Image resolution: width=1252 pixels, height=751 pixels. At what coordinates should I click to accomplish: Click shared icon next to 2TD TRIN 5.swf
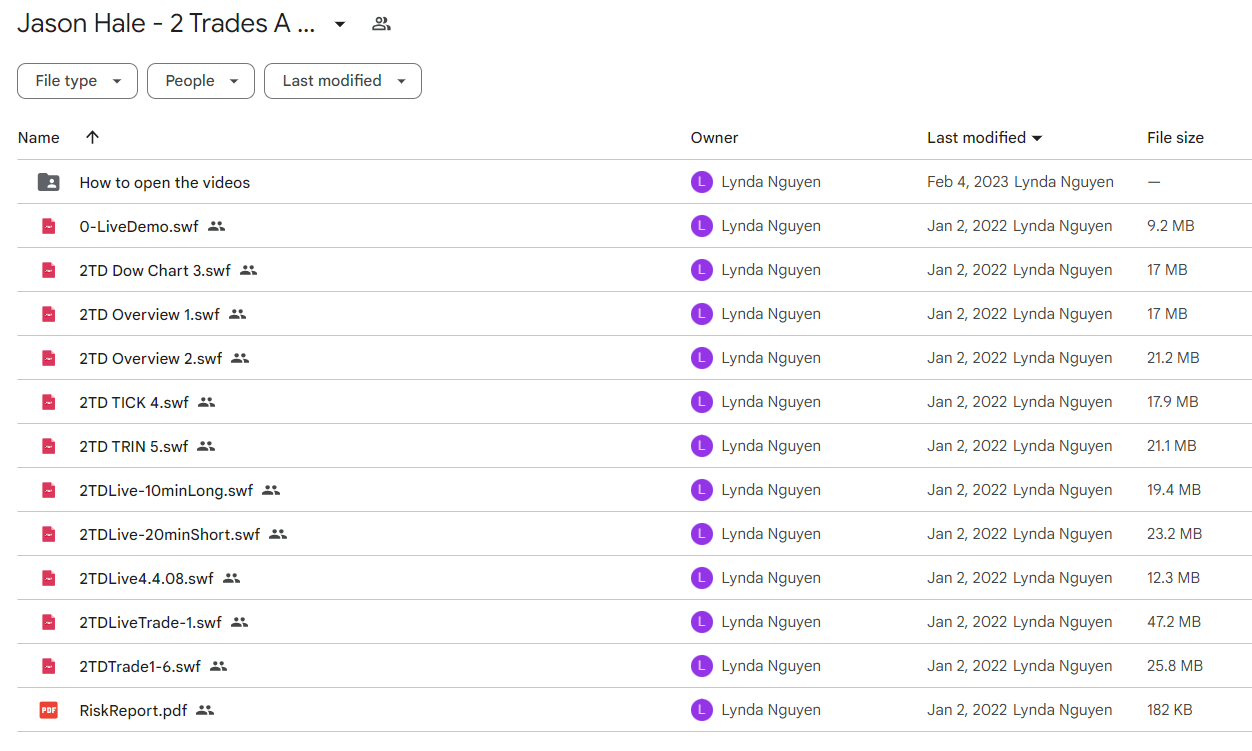tap(206, 446)
